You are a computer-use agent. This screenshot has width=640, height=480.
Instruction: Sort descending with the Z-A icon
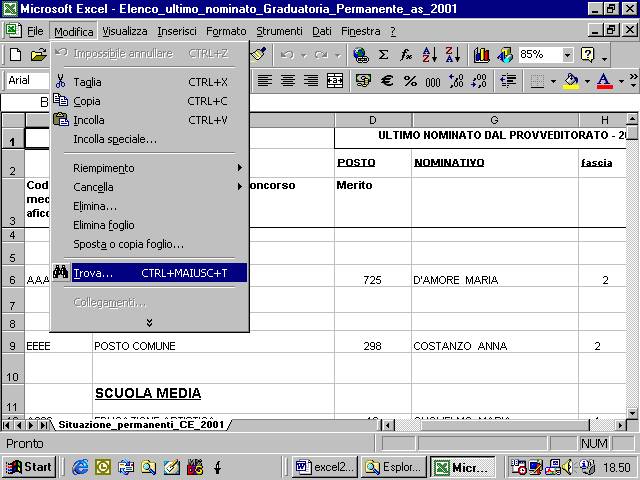pos(450,55)
